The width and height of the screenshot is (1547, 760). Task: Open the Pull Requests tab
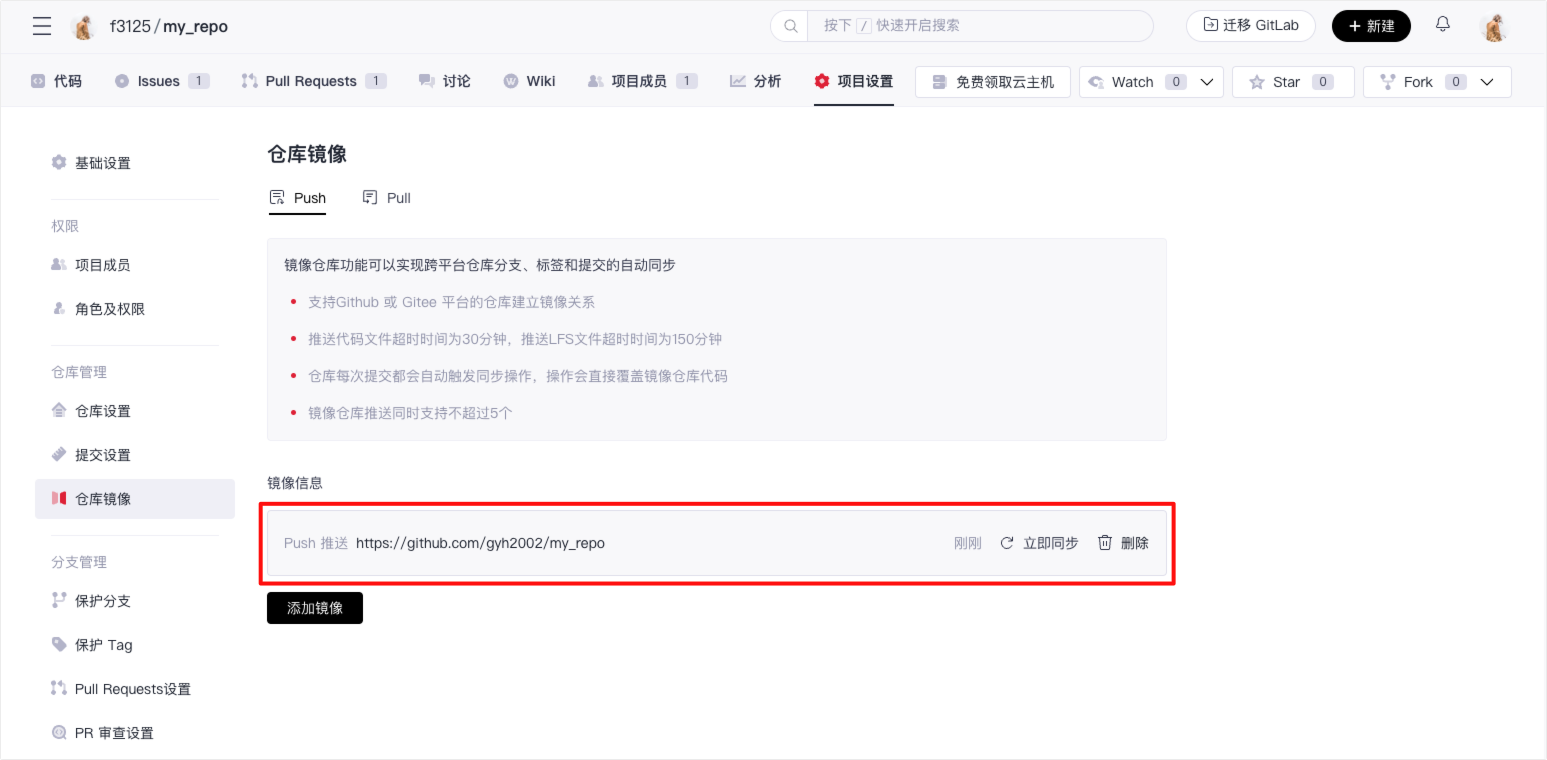tap(311, 81)
